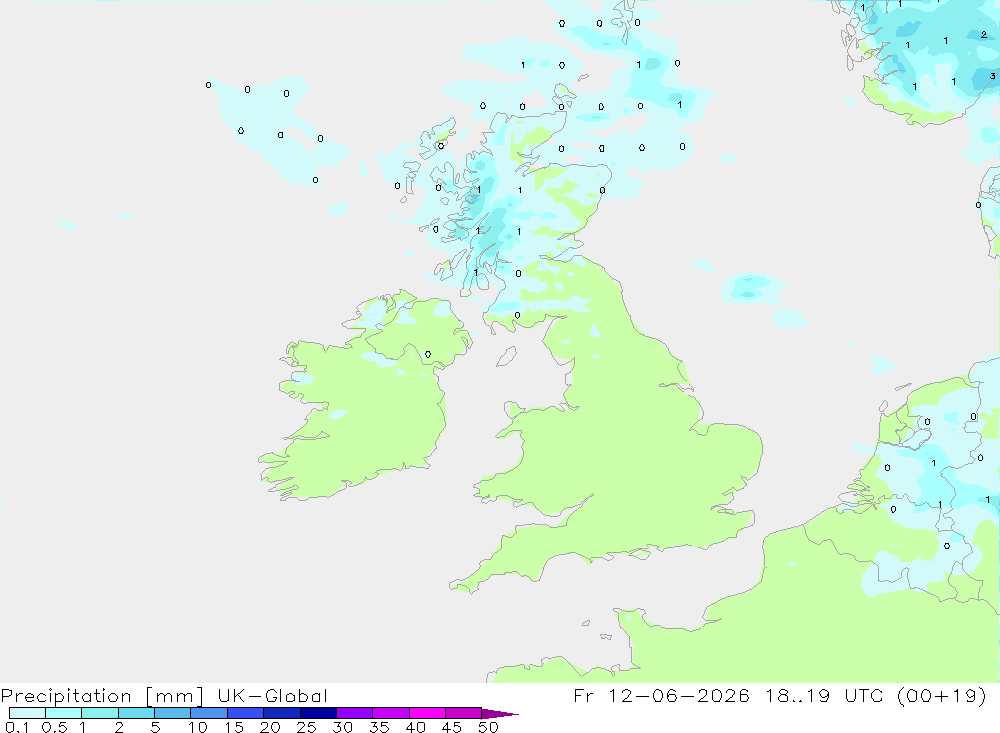Click the 1–2 mm legend color swatch
1000x733 pixels.
tap(100, 713)
